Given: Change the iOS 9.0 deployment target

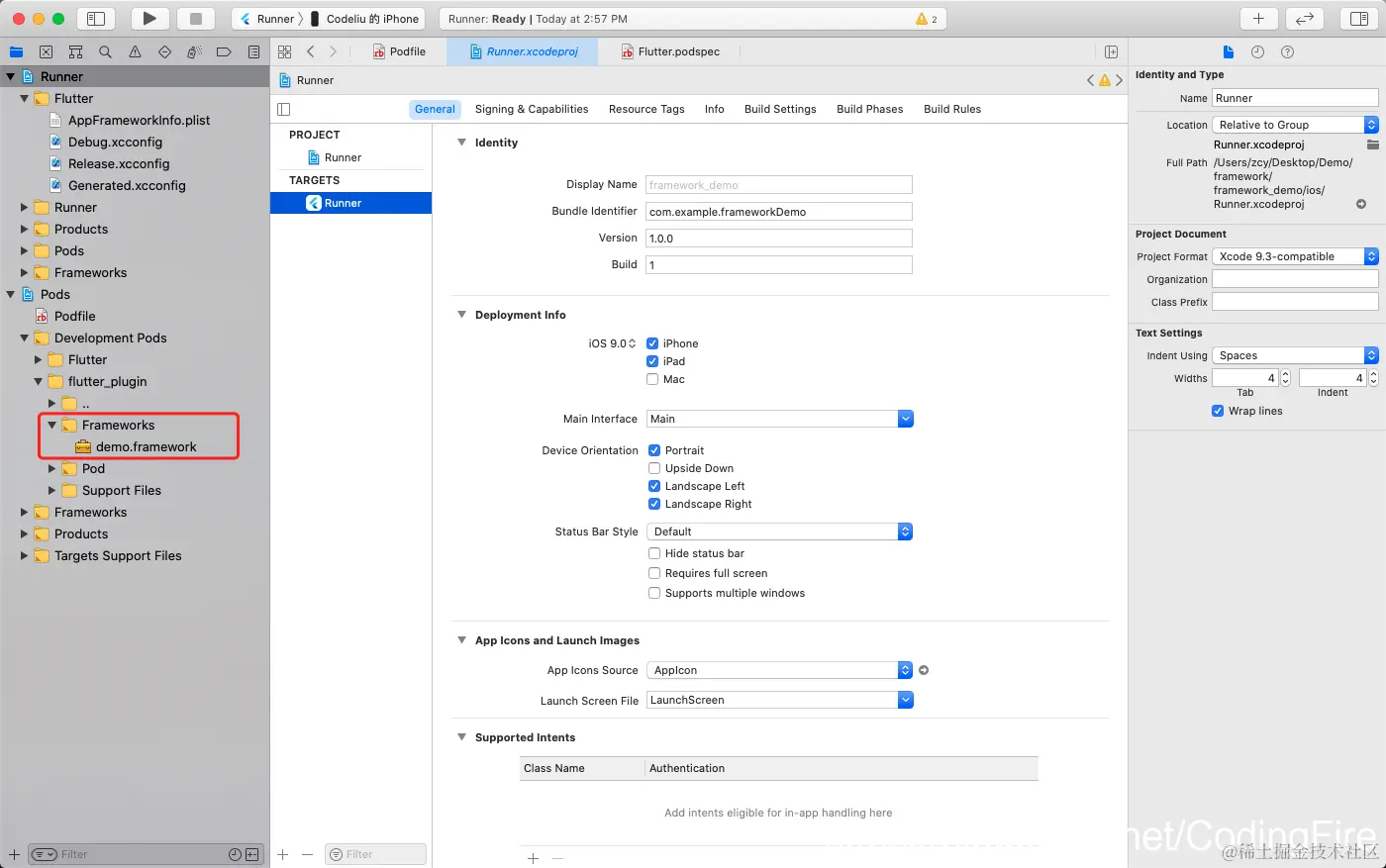Looking at the screenshot, I should click(x=612, y=343).
